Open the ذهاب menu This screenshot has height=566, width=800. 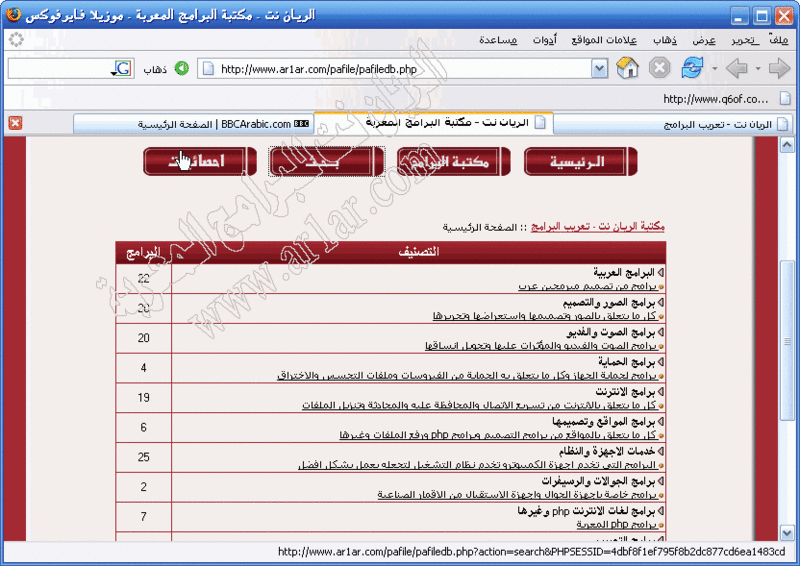(665, 40)
